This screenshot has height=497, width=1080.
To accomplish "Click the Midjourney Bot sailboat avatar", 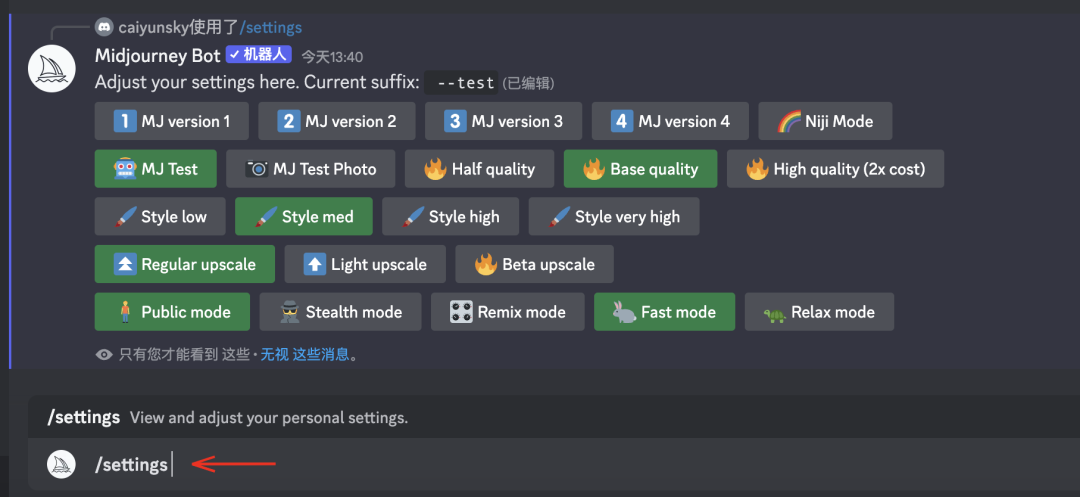I will [x=53, y=69].
